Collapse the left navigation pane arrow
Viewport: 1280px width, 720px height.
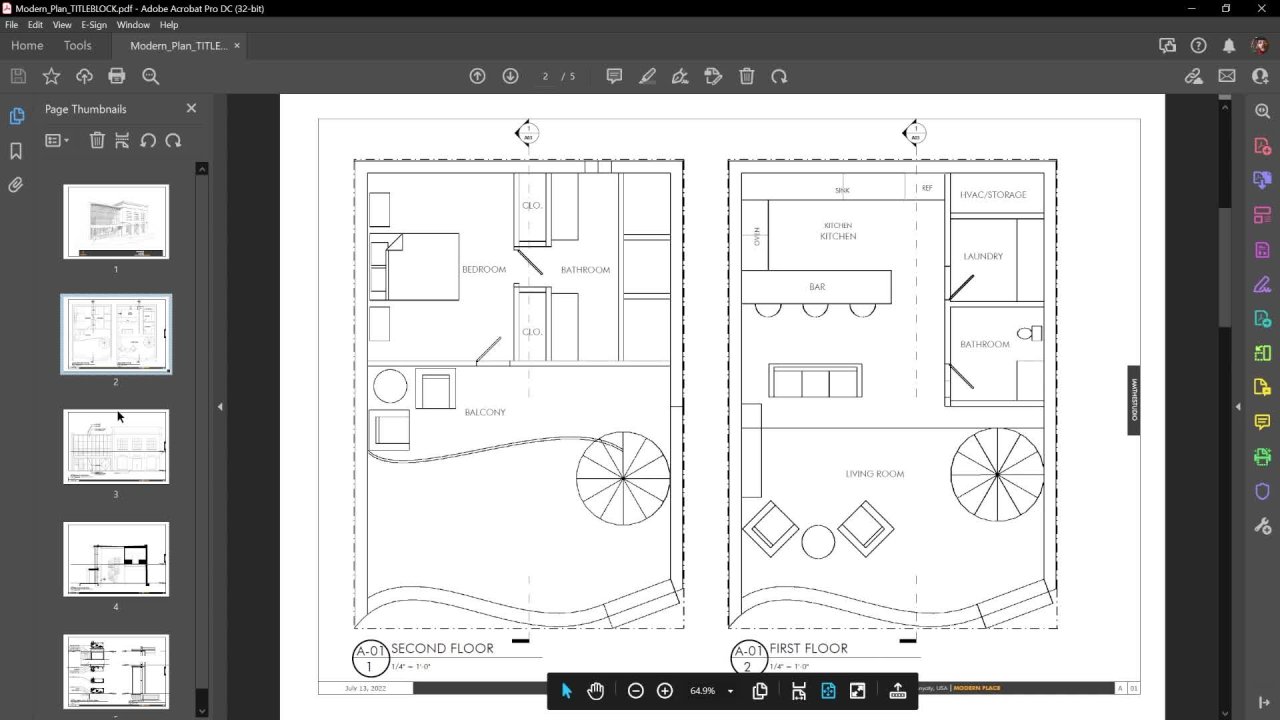point(220,407)
